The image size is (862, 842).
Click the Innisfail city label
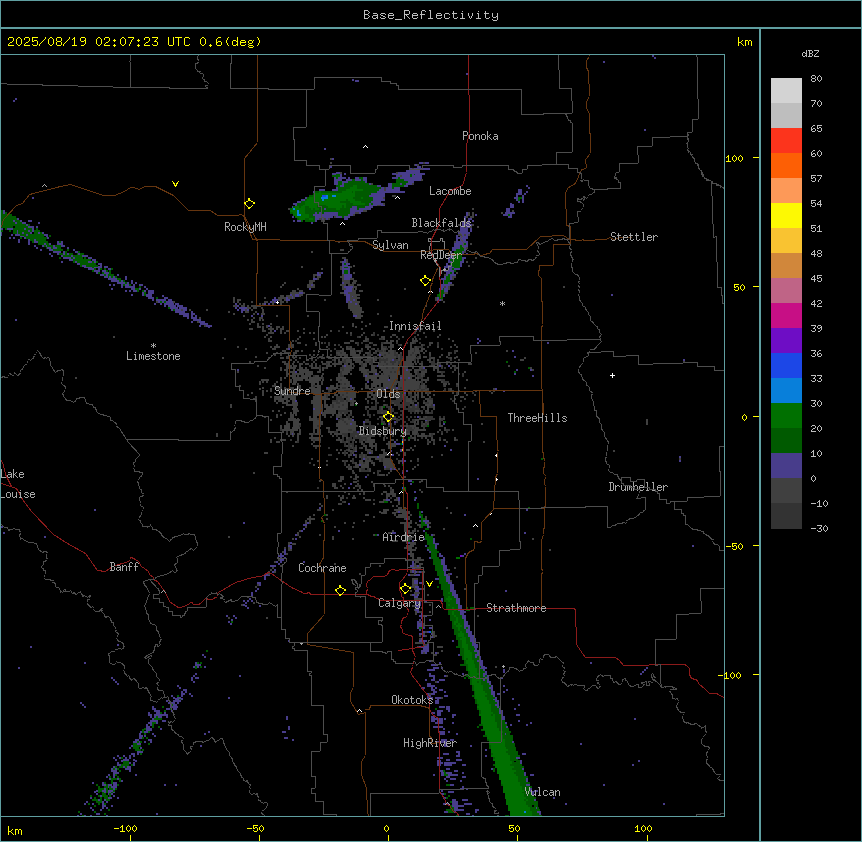[415, 326]
